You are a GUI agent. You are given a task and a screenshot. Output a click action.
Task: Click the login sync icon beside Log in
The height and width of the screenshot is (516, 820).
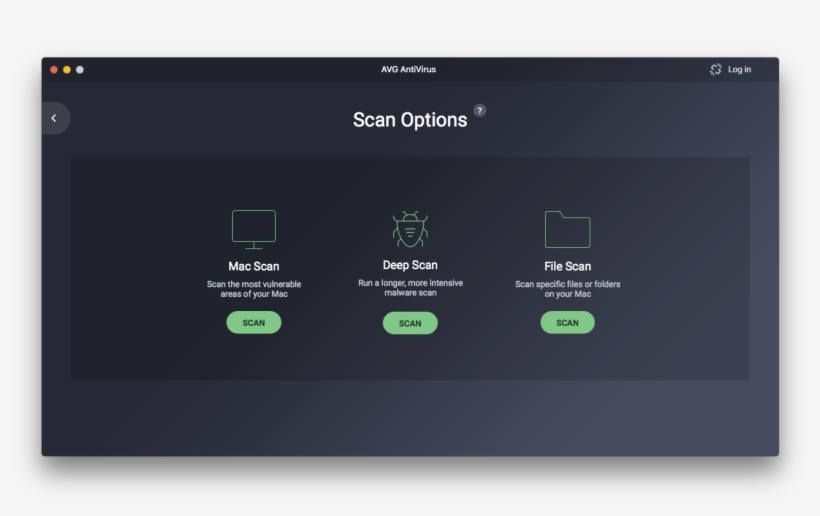coord(715,70)
